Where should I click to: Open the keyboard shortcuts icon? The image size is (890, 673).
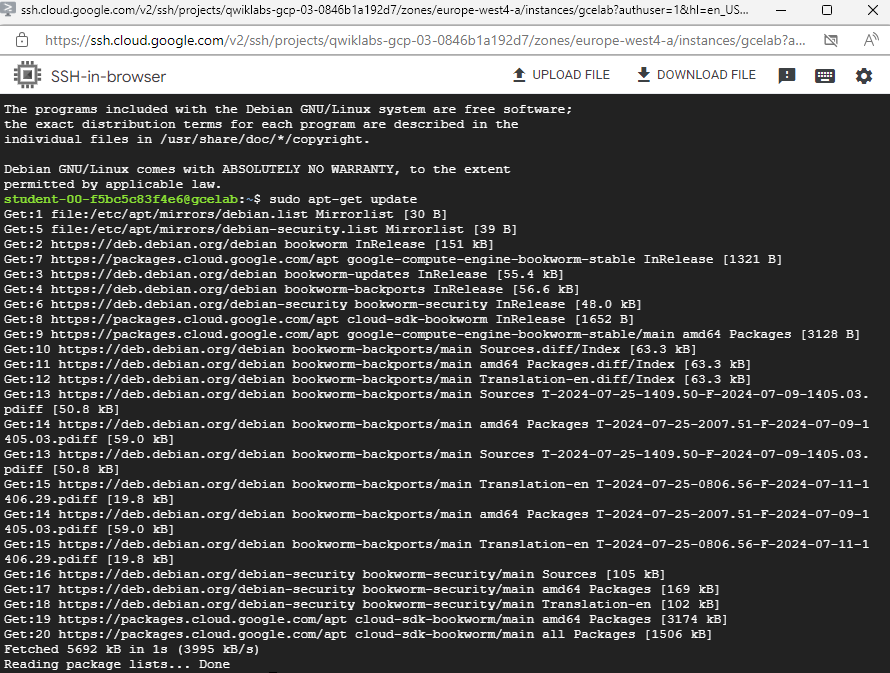825,75
